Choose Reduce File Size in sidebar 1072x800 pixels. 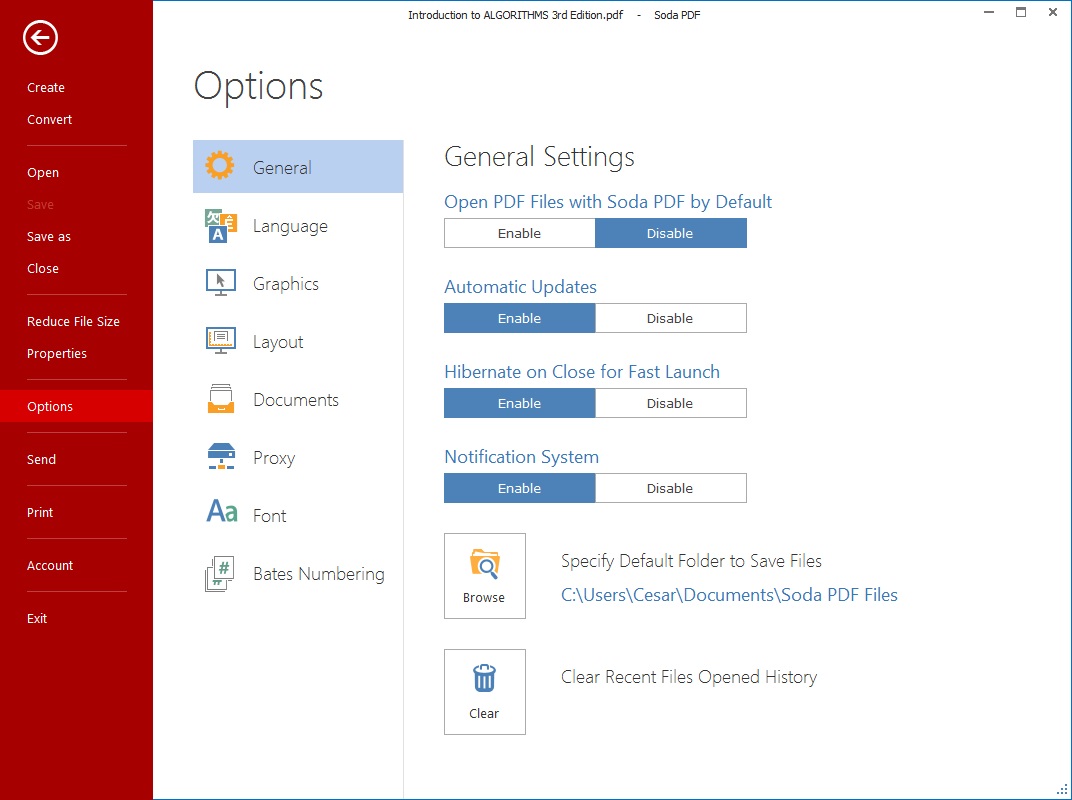point(73,321)
